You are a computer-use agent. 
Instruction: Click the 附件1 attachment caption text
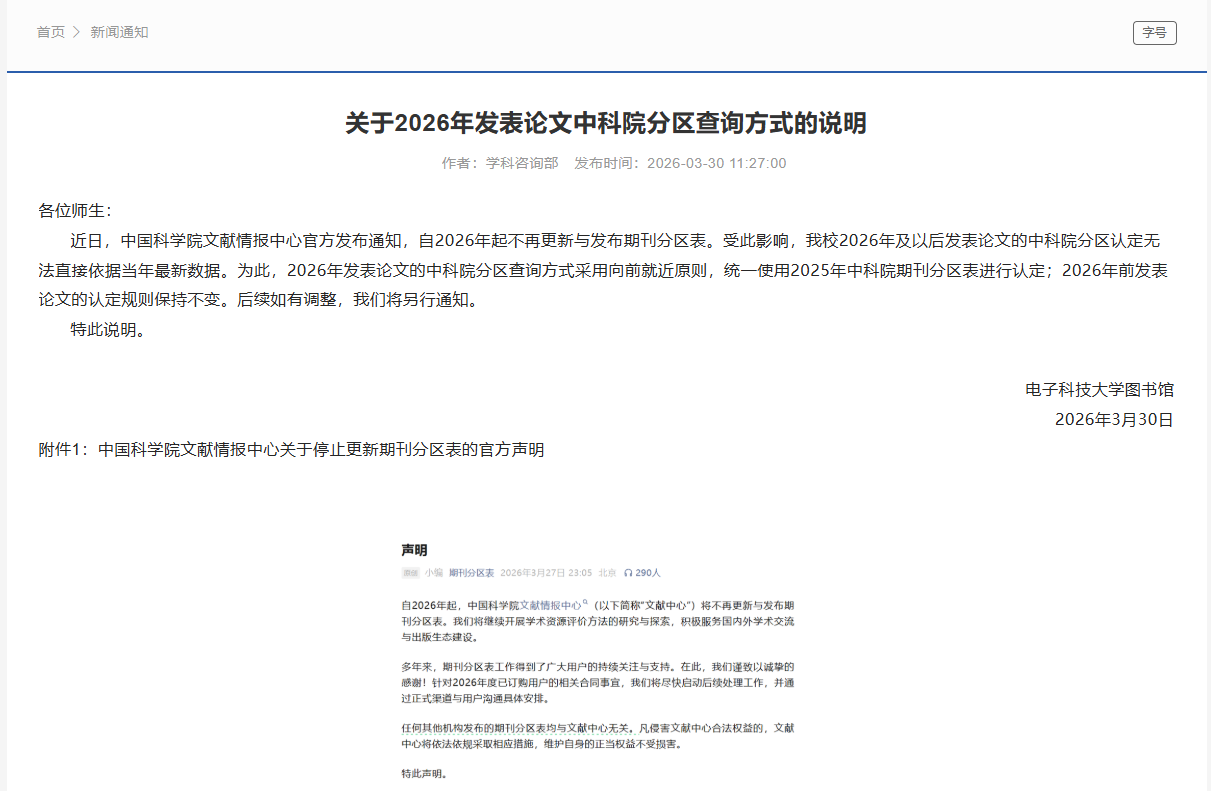tap(291, 449)
